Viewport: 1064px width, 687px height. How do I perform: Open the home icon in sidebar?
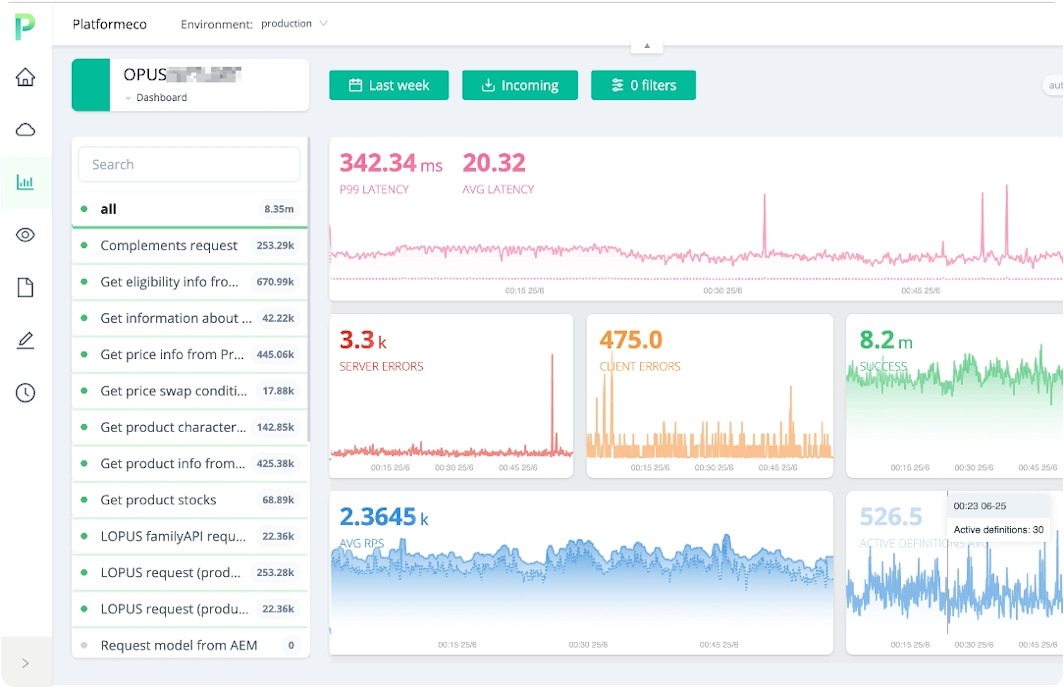tap(25, 77)
